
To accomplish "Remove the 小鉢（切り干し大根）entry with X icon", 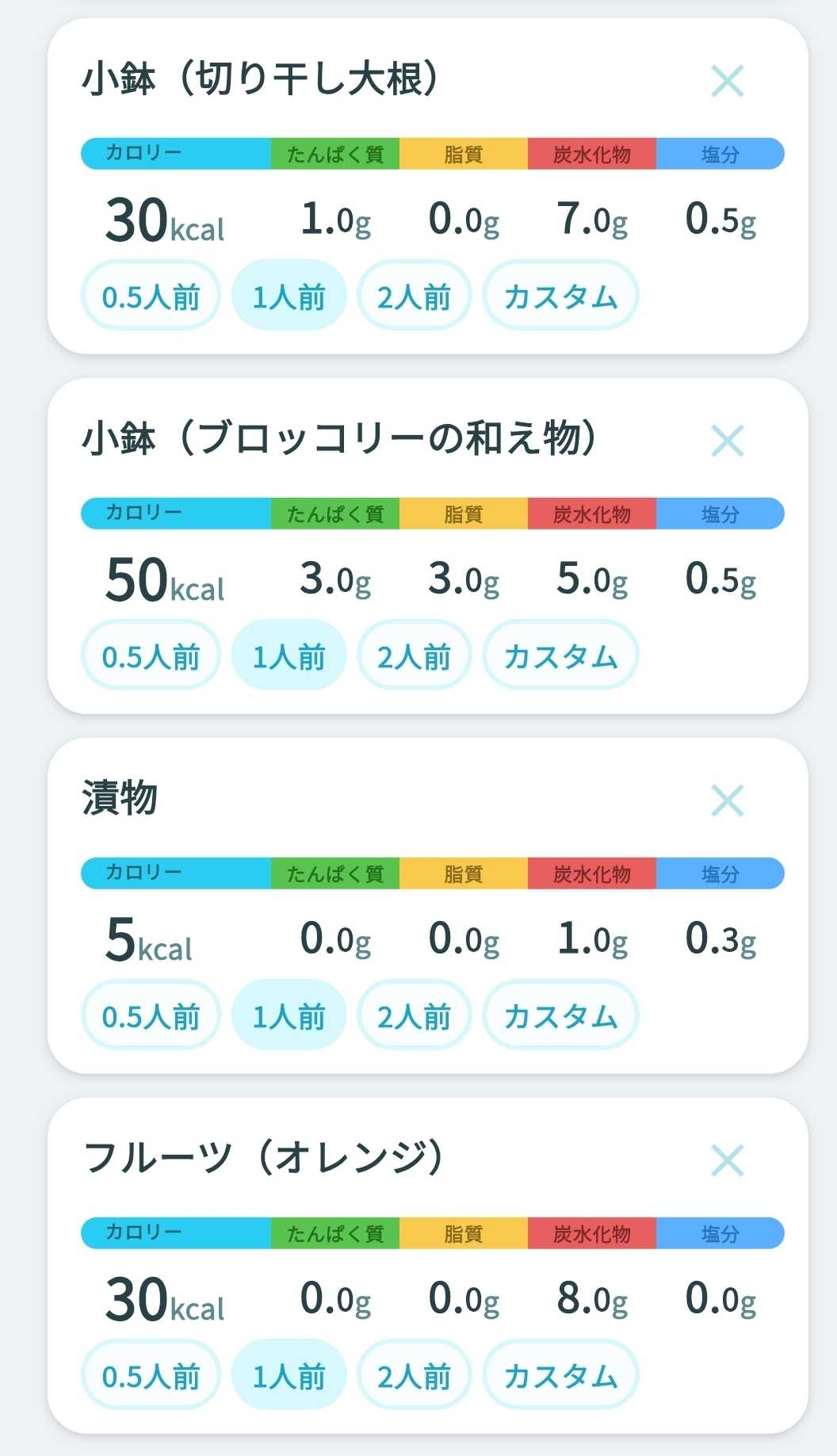I will coord(727,81).
